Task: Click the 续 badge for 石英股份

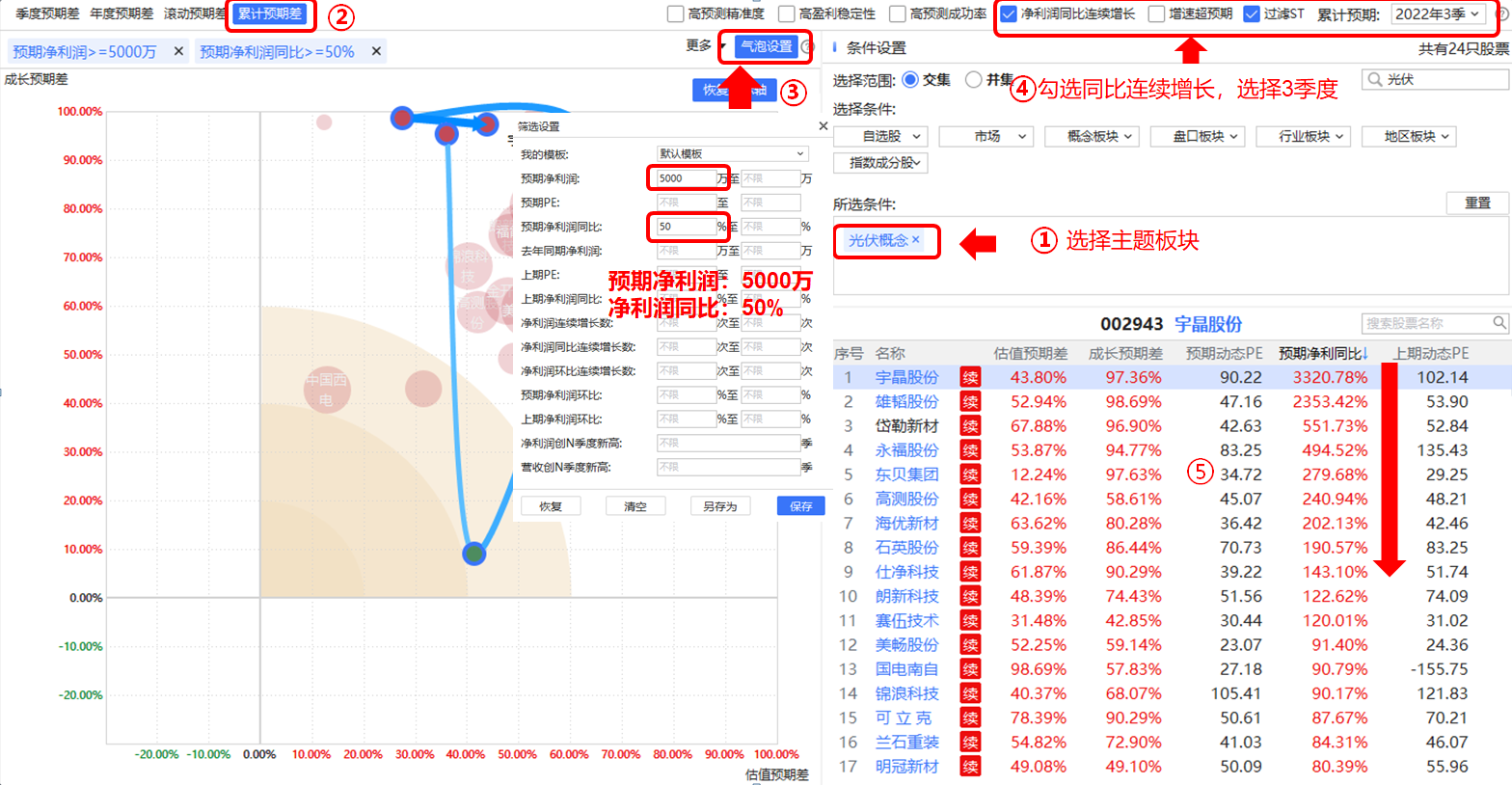Action: point(970,548)
